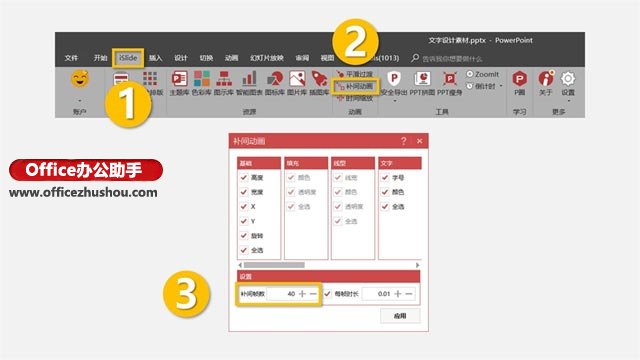Click the smiley account icon
Viewport: 640px width, 360px height.
[x=80, y=79]
